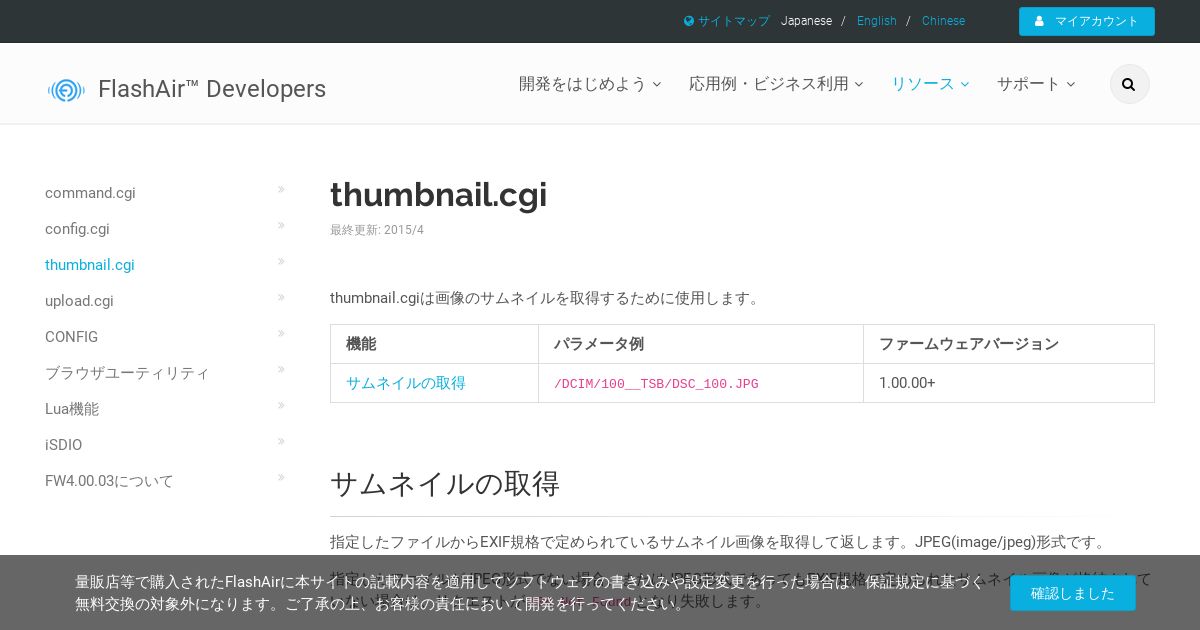
Task: Click the 最終更新: 2015/4 date text
Action: pyautogui.click(x=377, y=230)
